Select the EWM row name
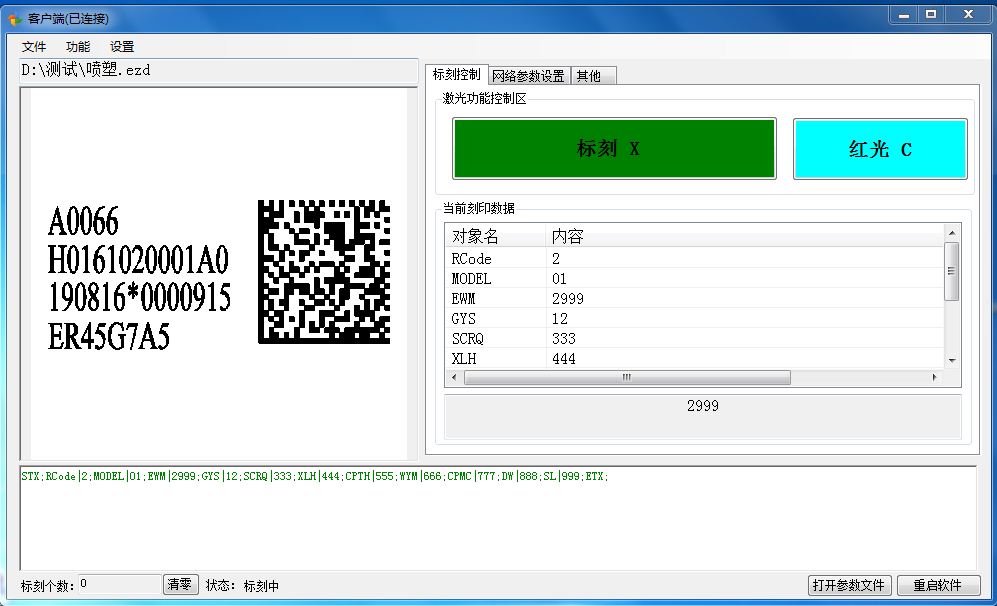 (x=463, y=299)
